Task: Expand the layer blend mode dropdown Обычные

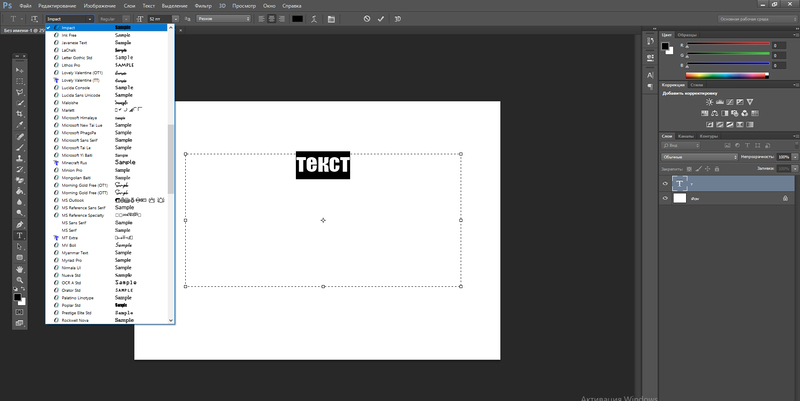Action: click(695, 157)
